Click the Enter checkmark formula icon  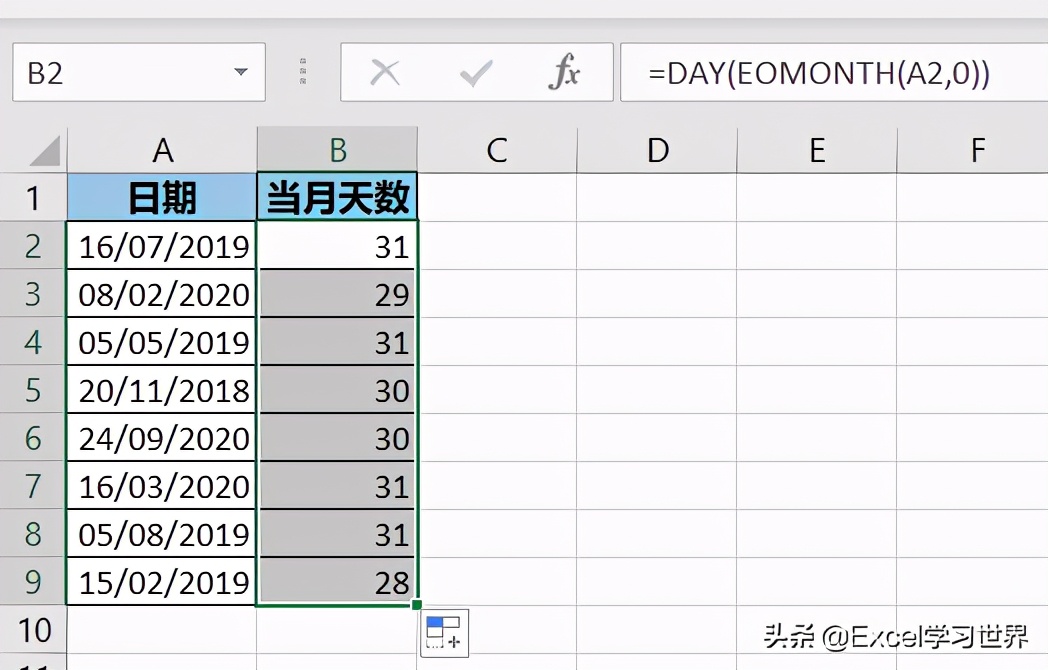pos(475,72)
